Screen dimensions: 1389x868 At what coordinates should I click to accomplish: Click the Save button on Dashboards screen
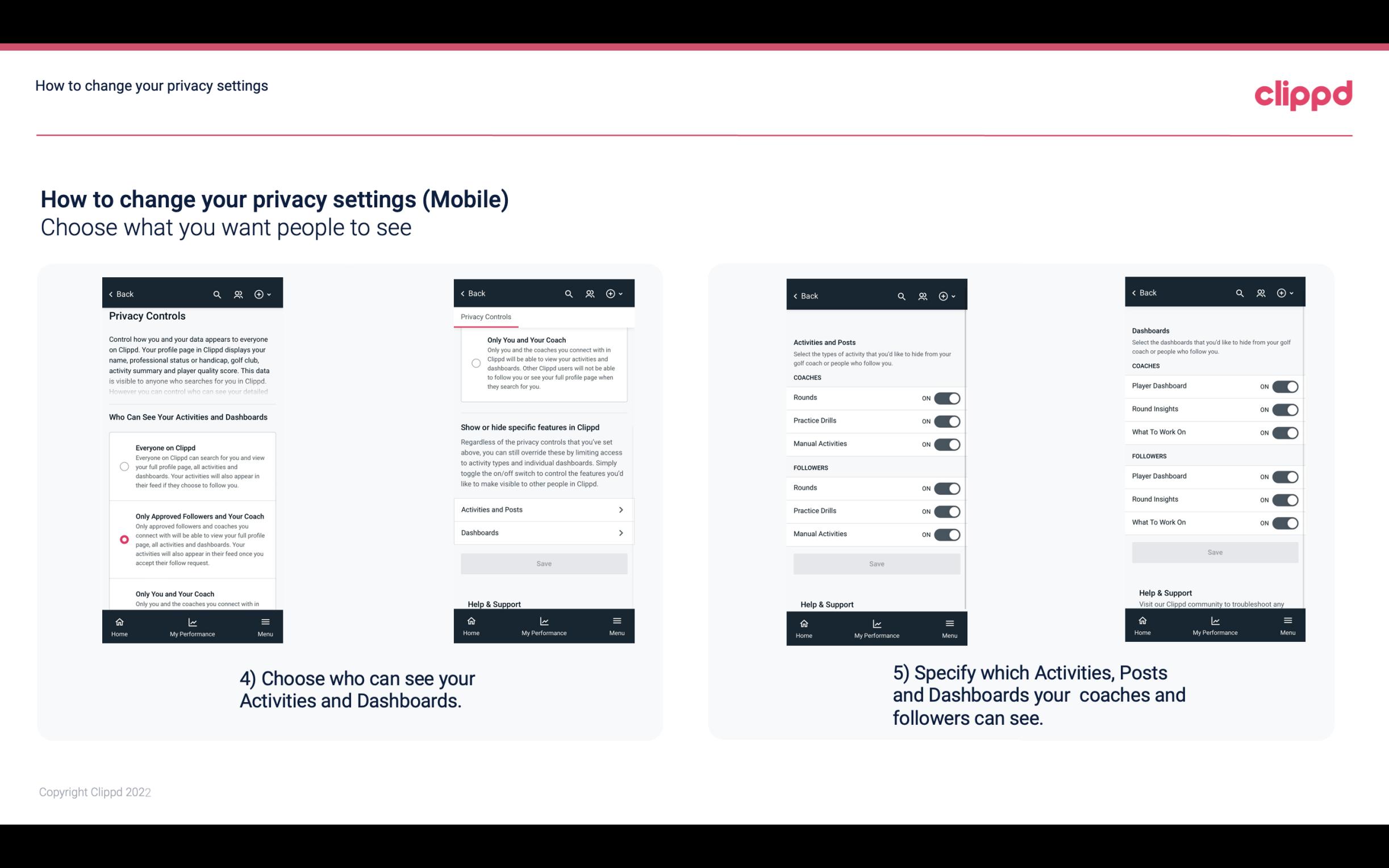1214,552
